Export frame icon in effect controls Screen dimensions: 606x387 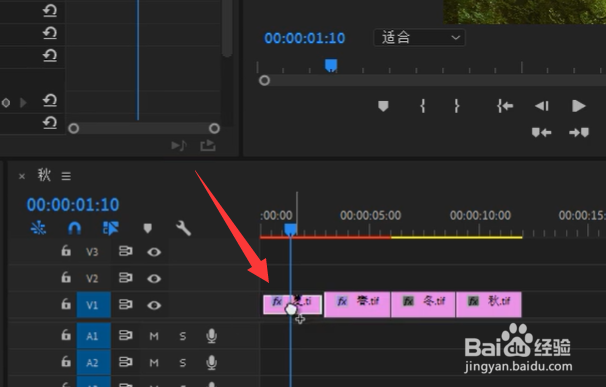(x=208, y=146)
